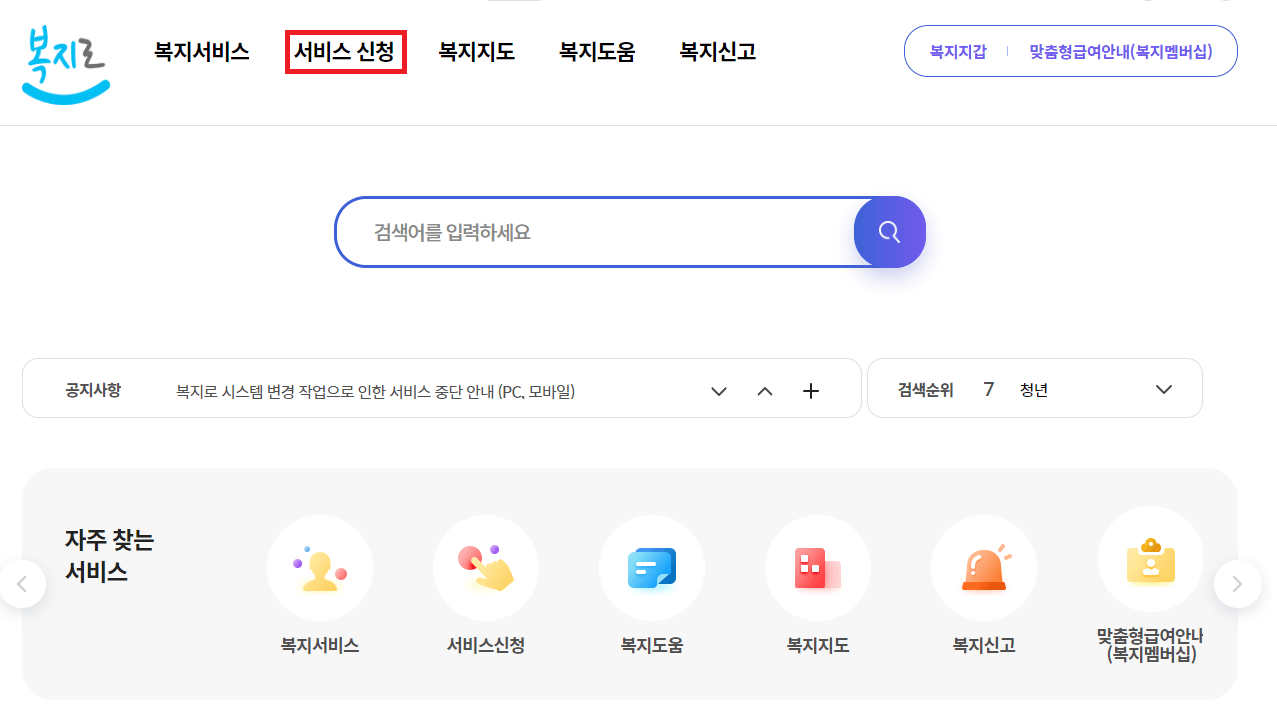Open the 검색순위 rankings dropdown

point(1162,389)
